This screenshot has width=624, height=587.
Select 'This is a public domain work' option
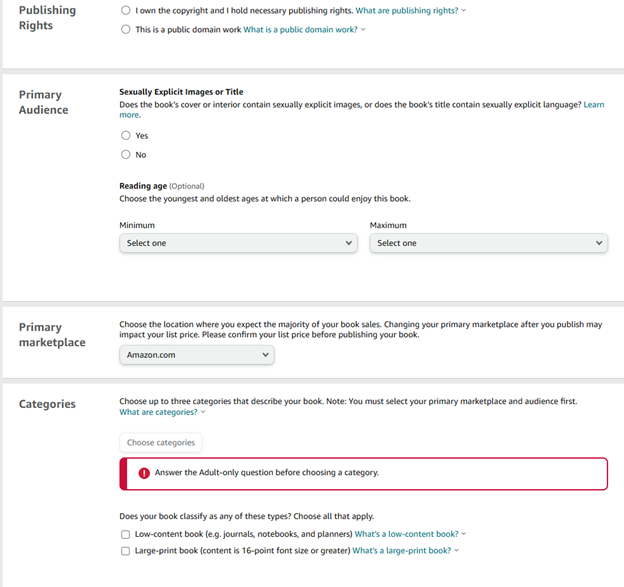pos(126,29)
